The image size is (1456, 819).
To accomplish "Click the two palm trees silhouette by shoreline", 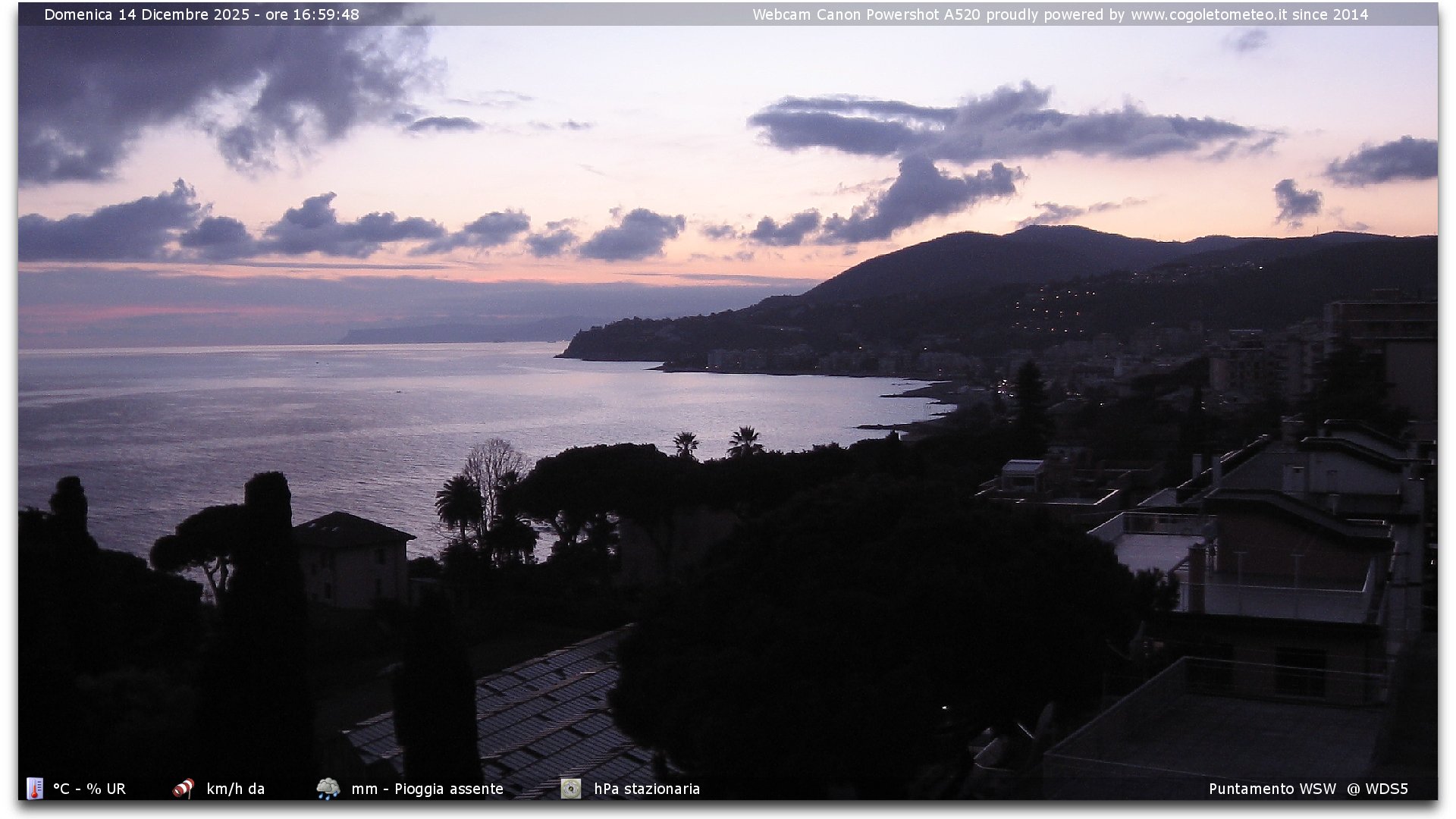I will click(717, 442).
